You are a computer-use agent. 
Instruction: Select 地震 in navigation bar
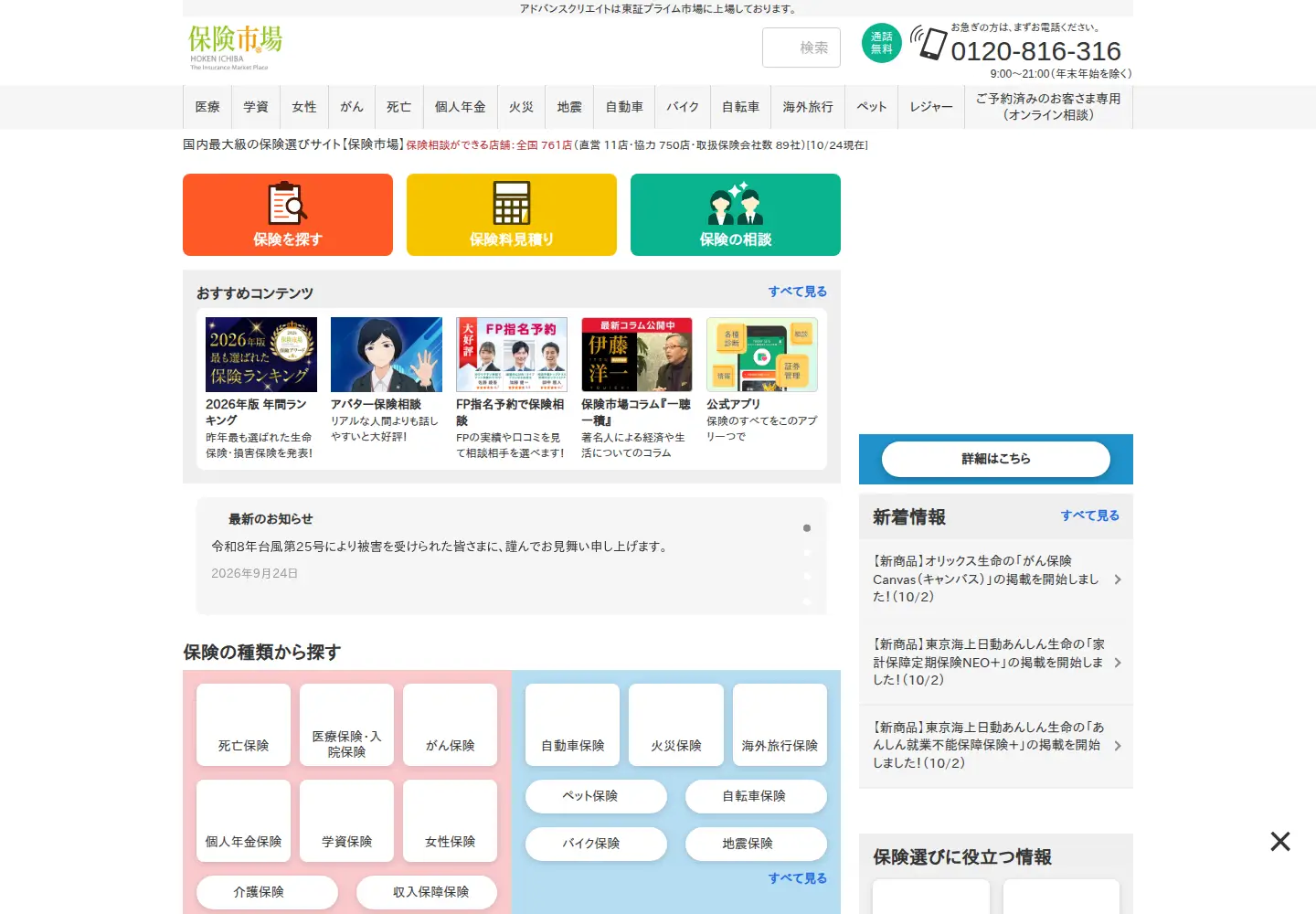click(x=569, y=107)
